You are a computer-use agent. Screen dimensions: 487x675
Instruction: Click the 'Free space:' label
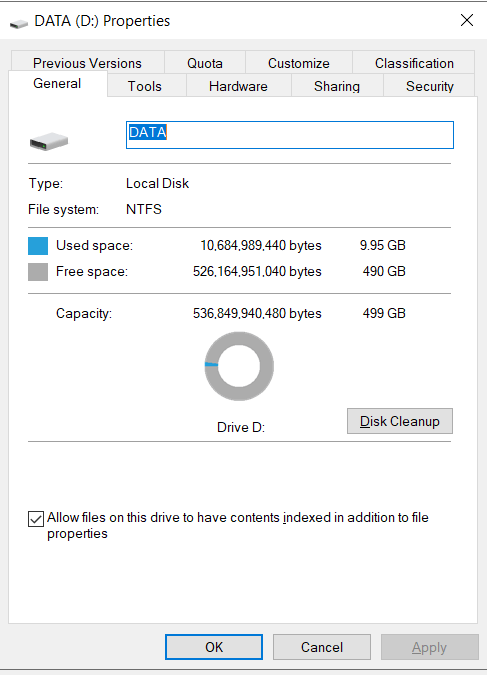(x=92, y=272)
